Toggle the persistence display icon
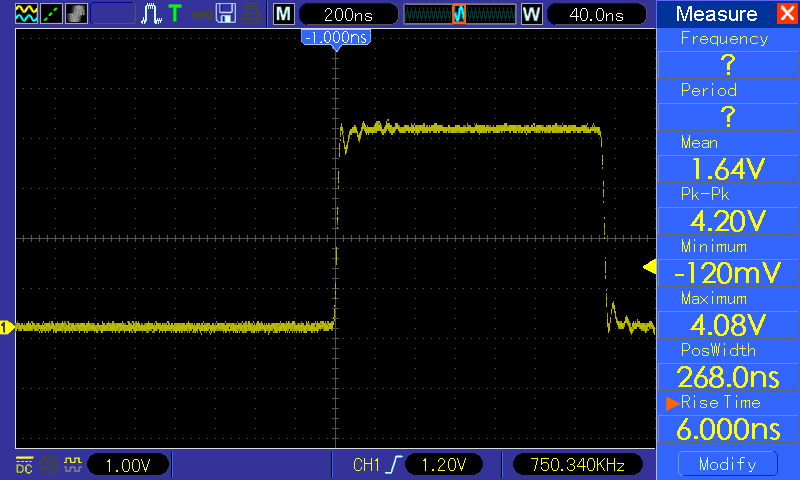This screenshot has width=800, height=480. point(77,14)
